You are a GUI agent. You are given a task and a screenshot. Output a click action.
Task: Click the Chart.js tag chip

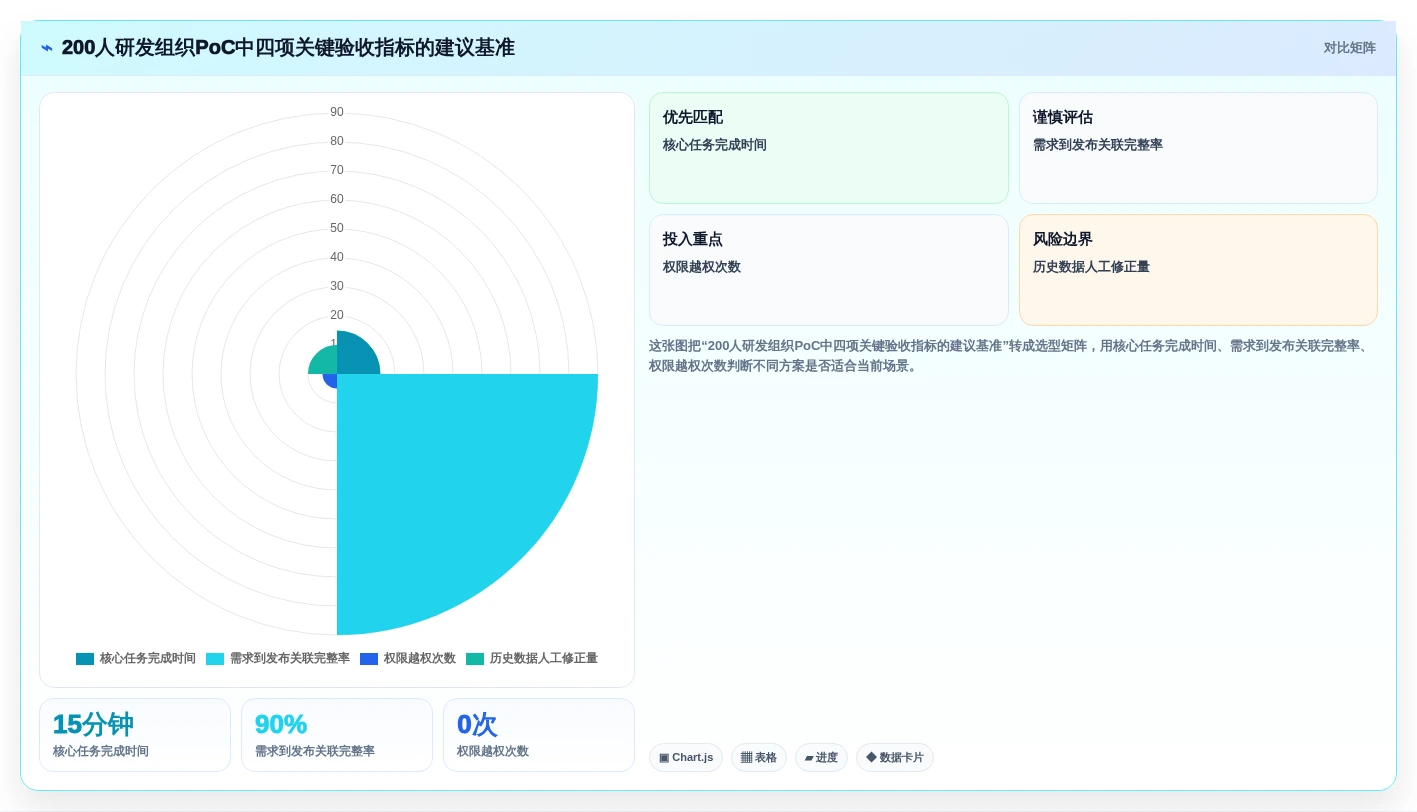pos(686,757)
